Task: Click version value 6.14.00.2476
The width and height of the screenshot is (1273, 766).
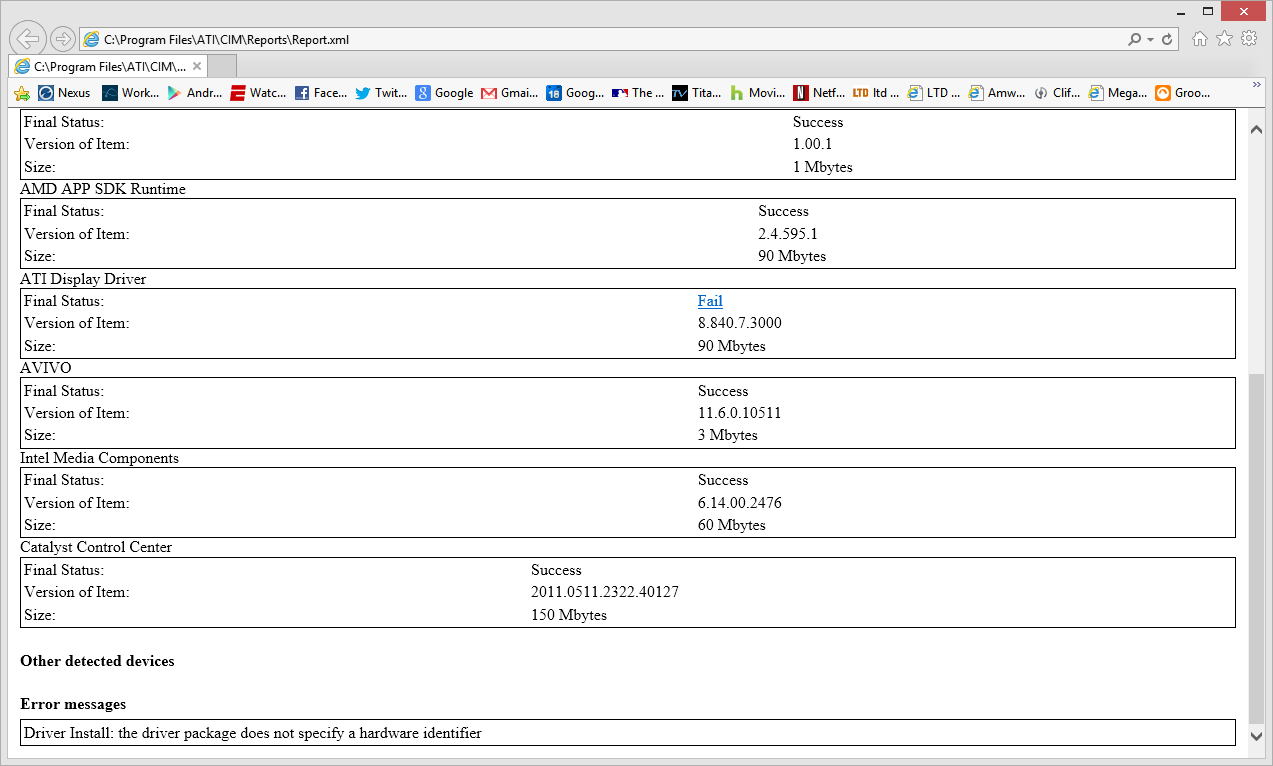Action: [740, 503]
